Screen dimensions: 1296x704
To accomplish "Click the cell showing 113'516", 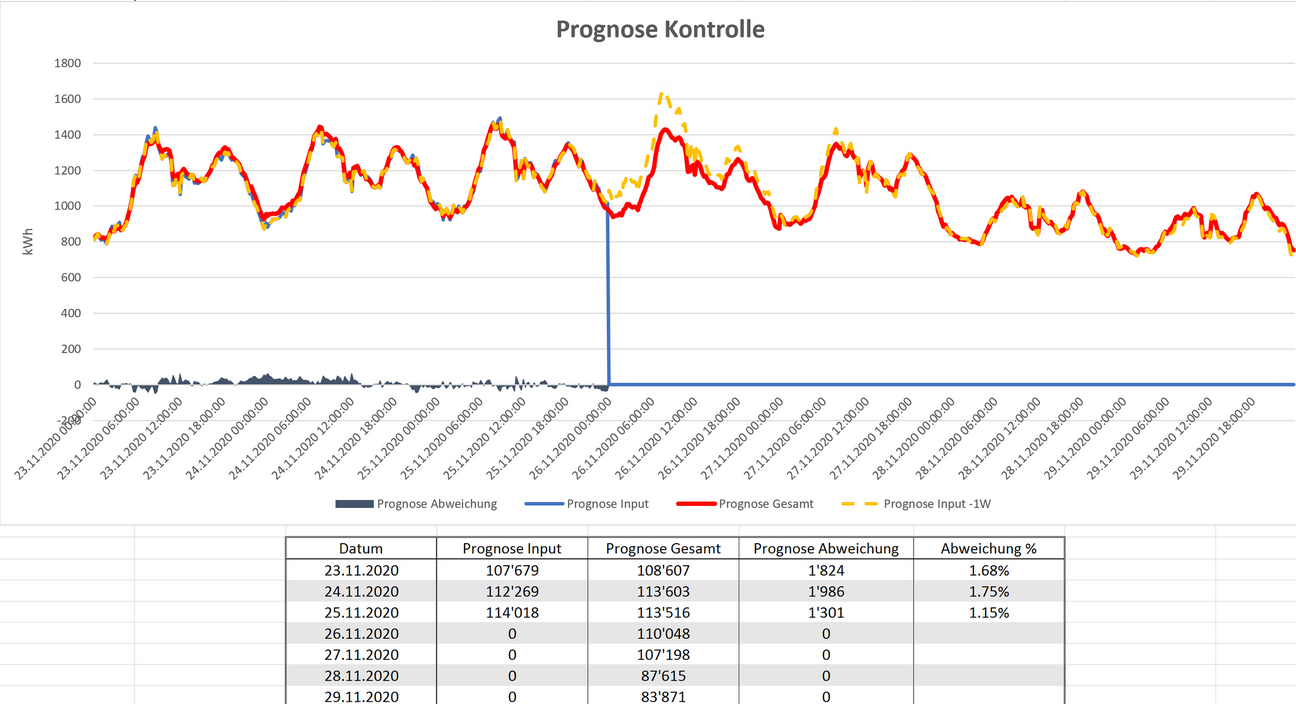I will click(663, 612).
